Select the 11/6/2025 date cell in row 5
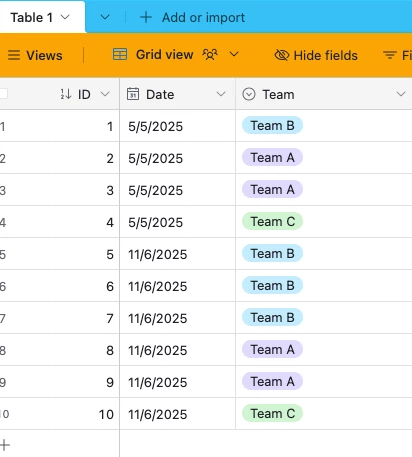Image resolution: width=412 pixels, height=457 pixels. click(x=177, y=254)
